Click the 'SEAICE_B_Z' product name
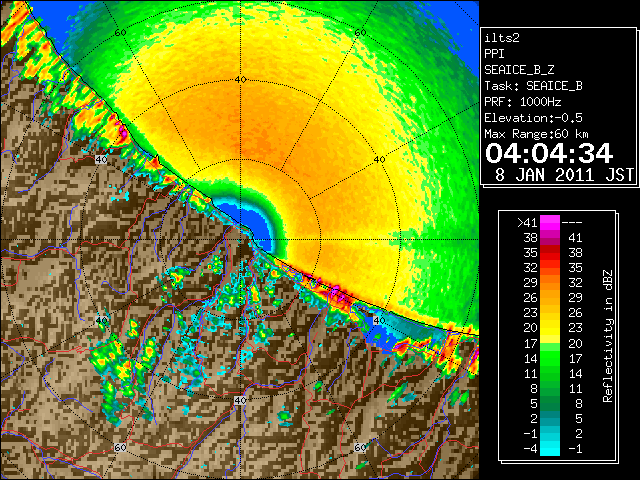640x480 pixels. pos(519,70)
